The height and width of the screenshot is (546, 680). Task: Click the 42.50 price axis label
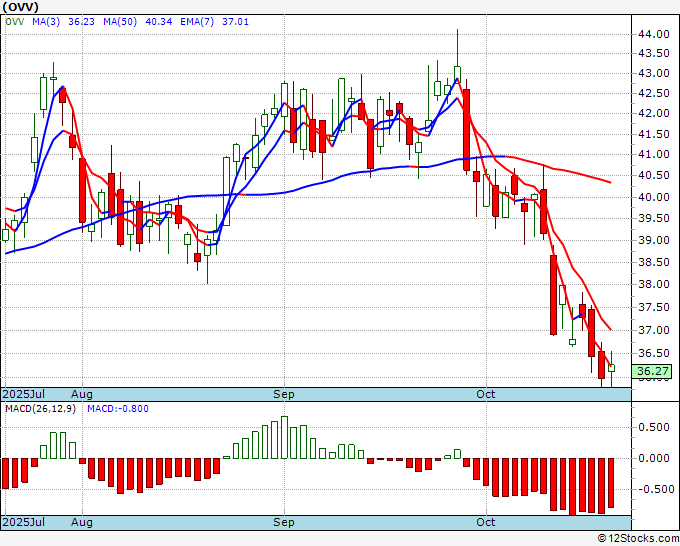[654, 94]
